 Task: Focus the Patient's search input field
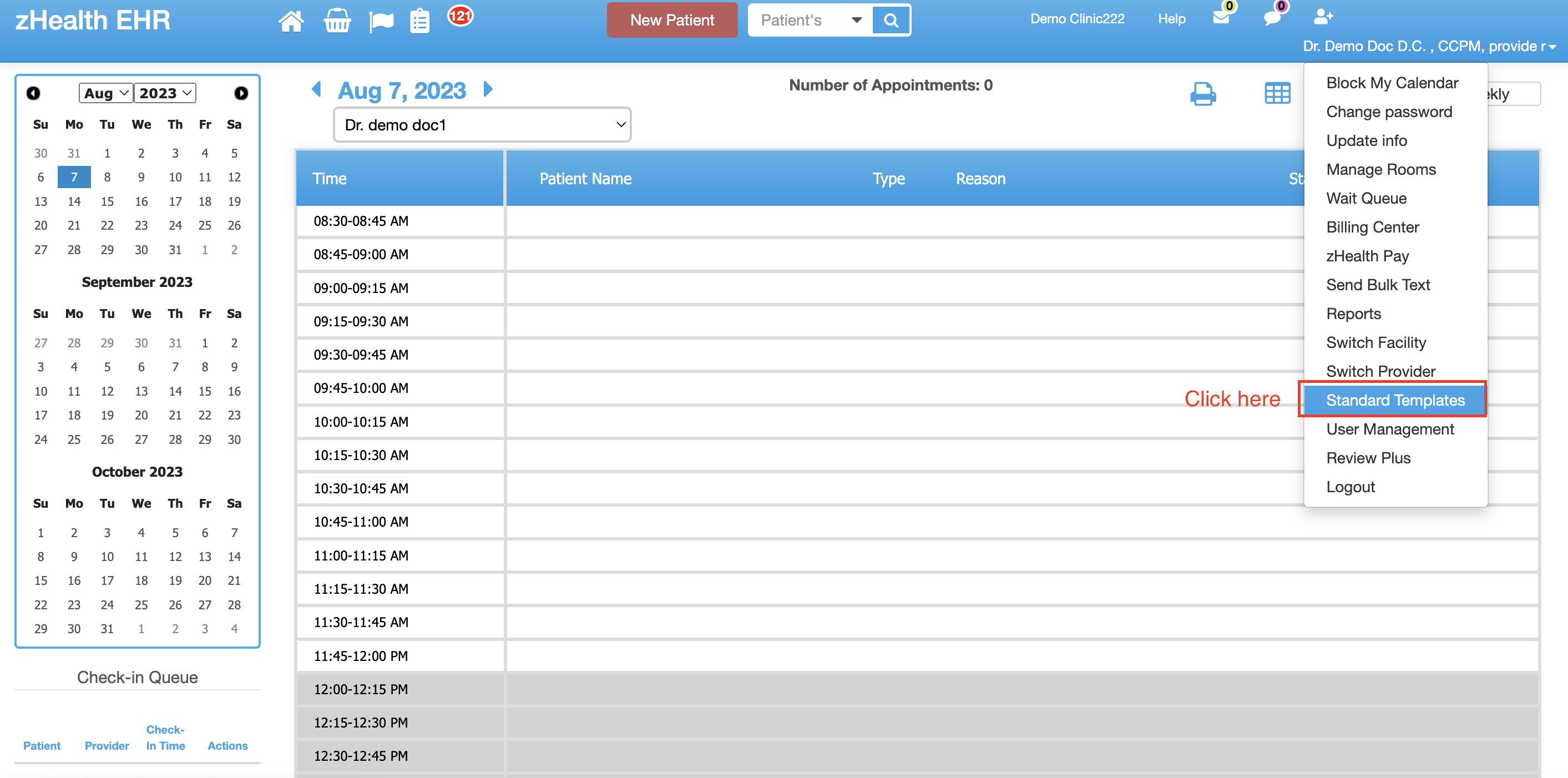pyautogui.click(x=795, y=20)
